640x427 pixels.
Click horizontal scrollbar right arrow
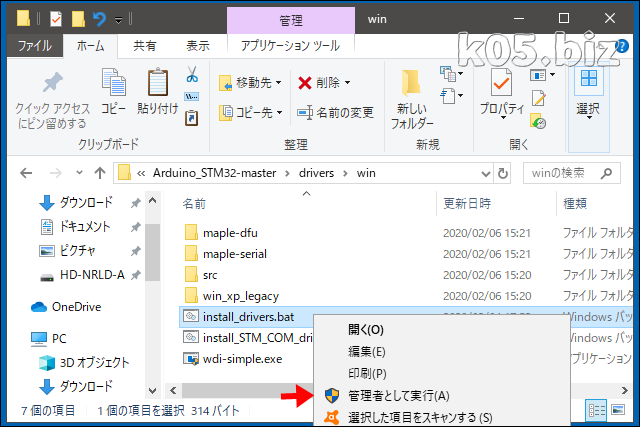(624, 391)
